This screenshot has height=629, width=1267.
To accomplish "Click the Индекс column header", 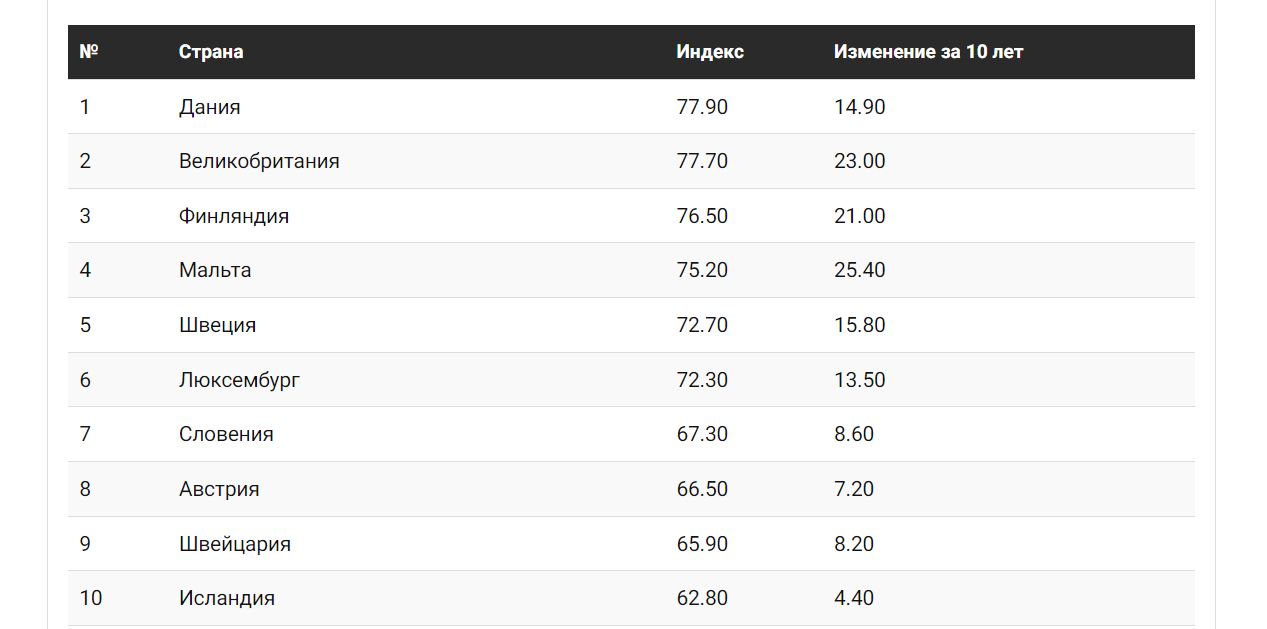I will click(709, 52).
